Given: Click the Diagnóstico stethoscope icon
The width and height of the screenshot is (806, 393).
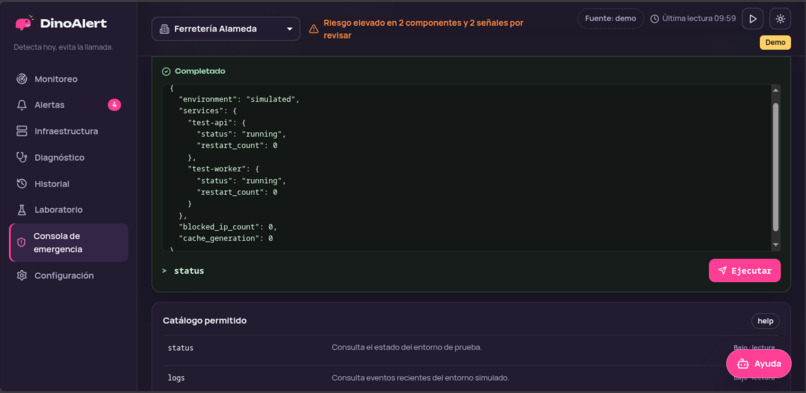Looking at the screenshot, I should (x=22, y=157).
